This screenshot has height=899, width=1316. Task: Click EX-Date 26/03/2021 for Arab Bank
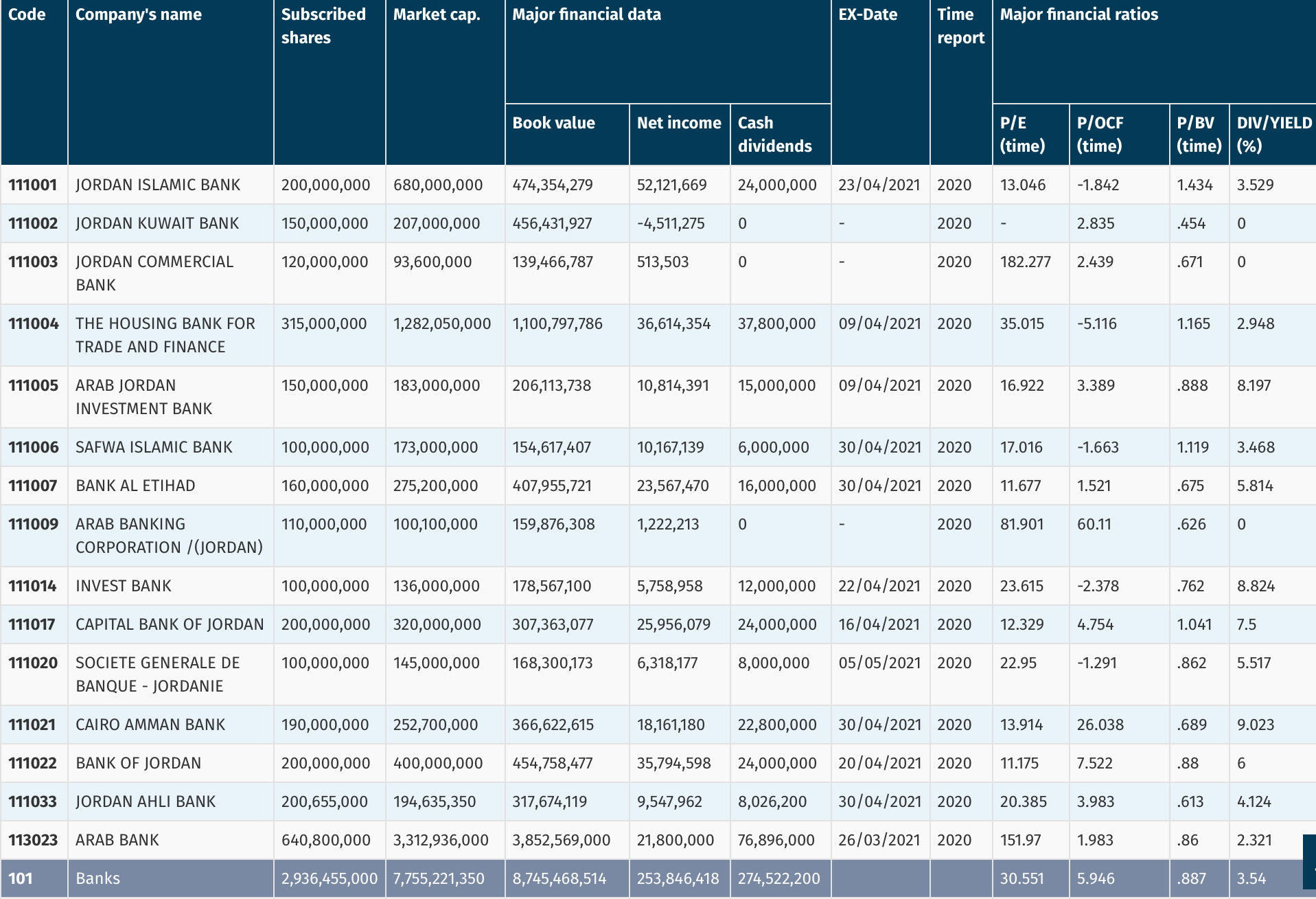pyautogui.click(x=879, y=840)
